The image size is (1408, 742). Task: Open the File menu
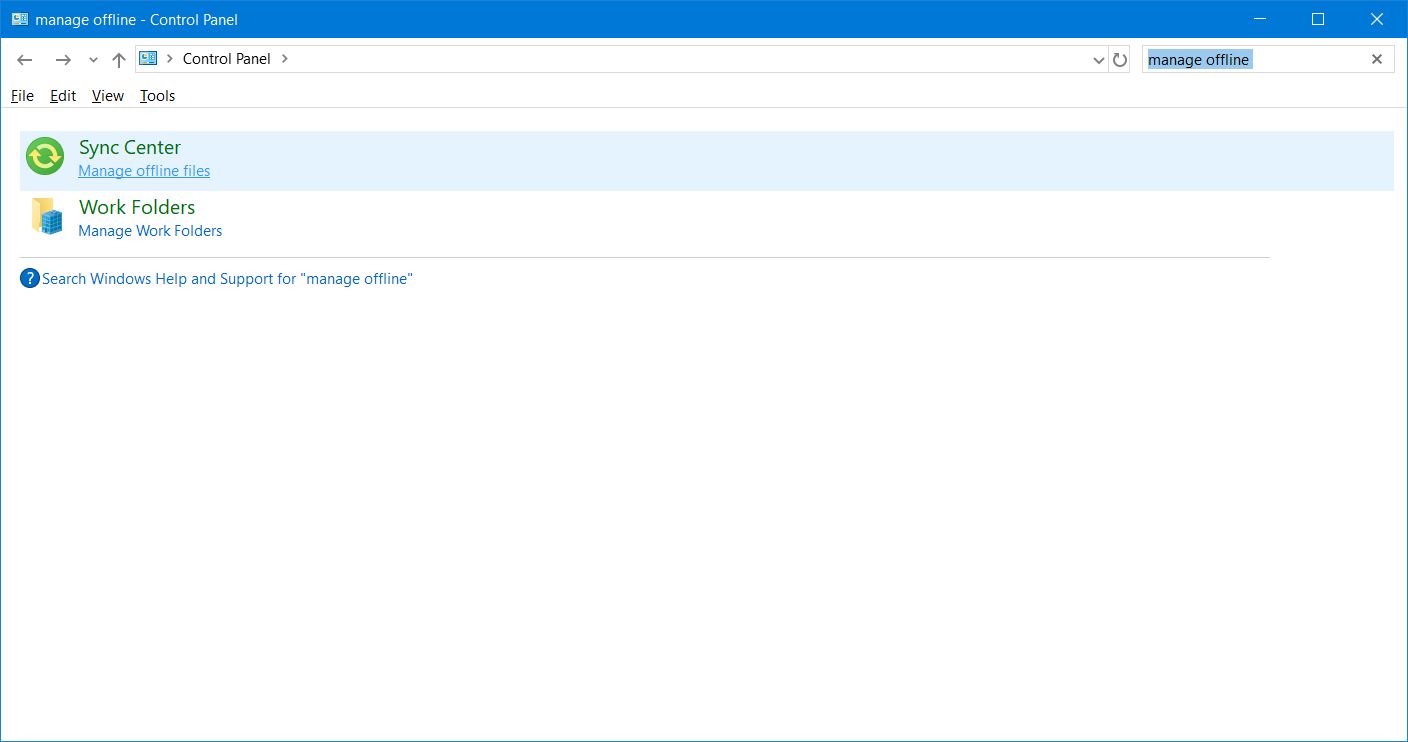click(x=22, y=96)
